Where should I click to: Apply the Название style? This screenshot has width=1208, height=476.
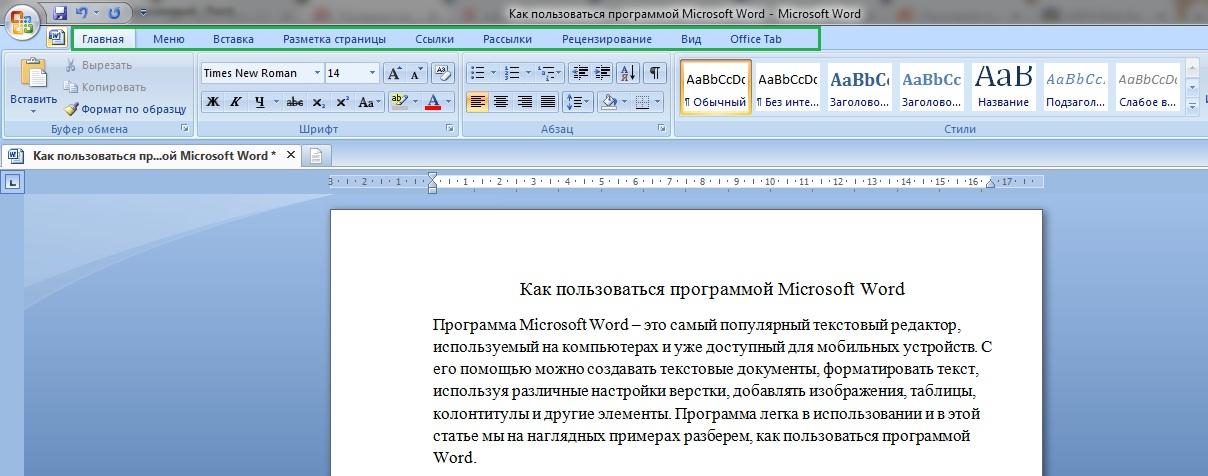coord(1004,87)
